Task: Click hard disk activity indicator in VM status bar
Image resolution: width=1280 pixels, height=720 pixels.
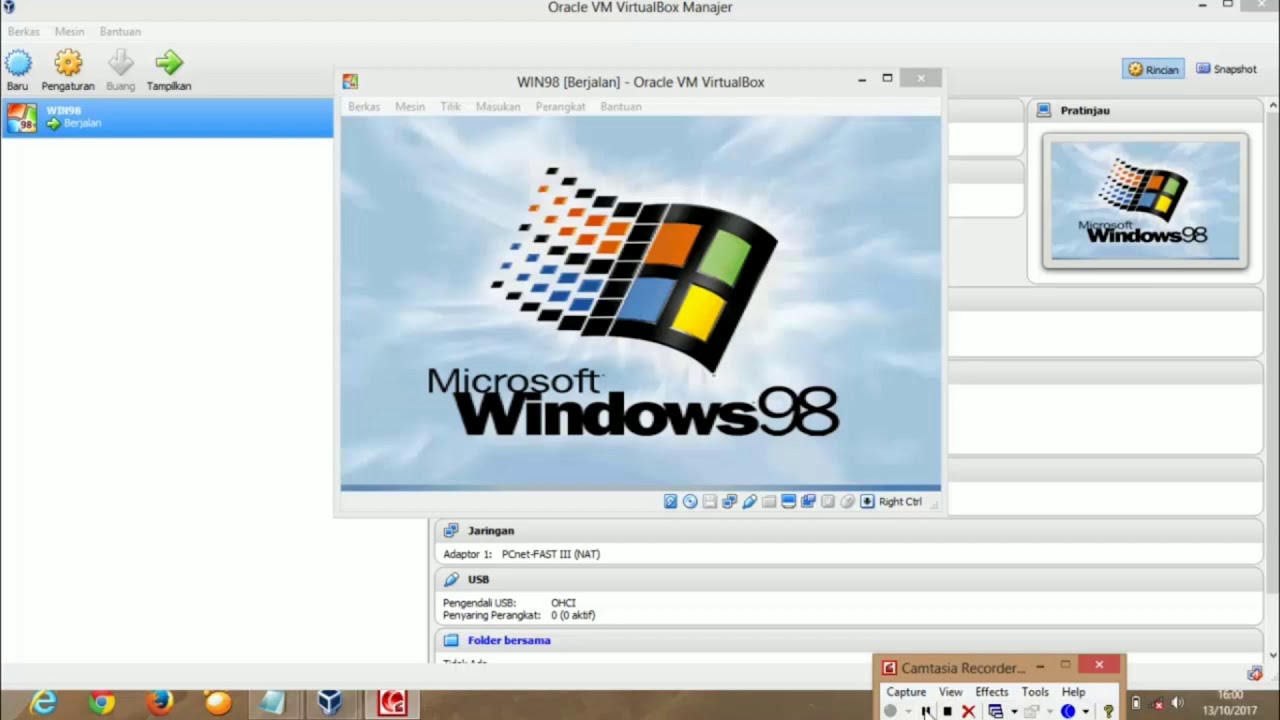Action: click(x=670, y=501)
